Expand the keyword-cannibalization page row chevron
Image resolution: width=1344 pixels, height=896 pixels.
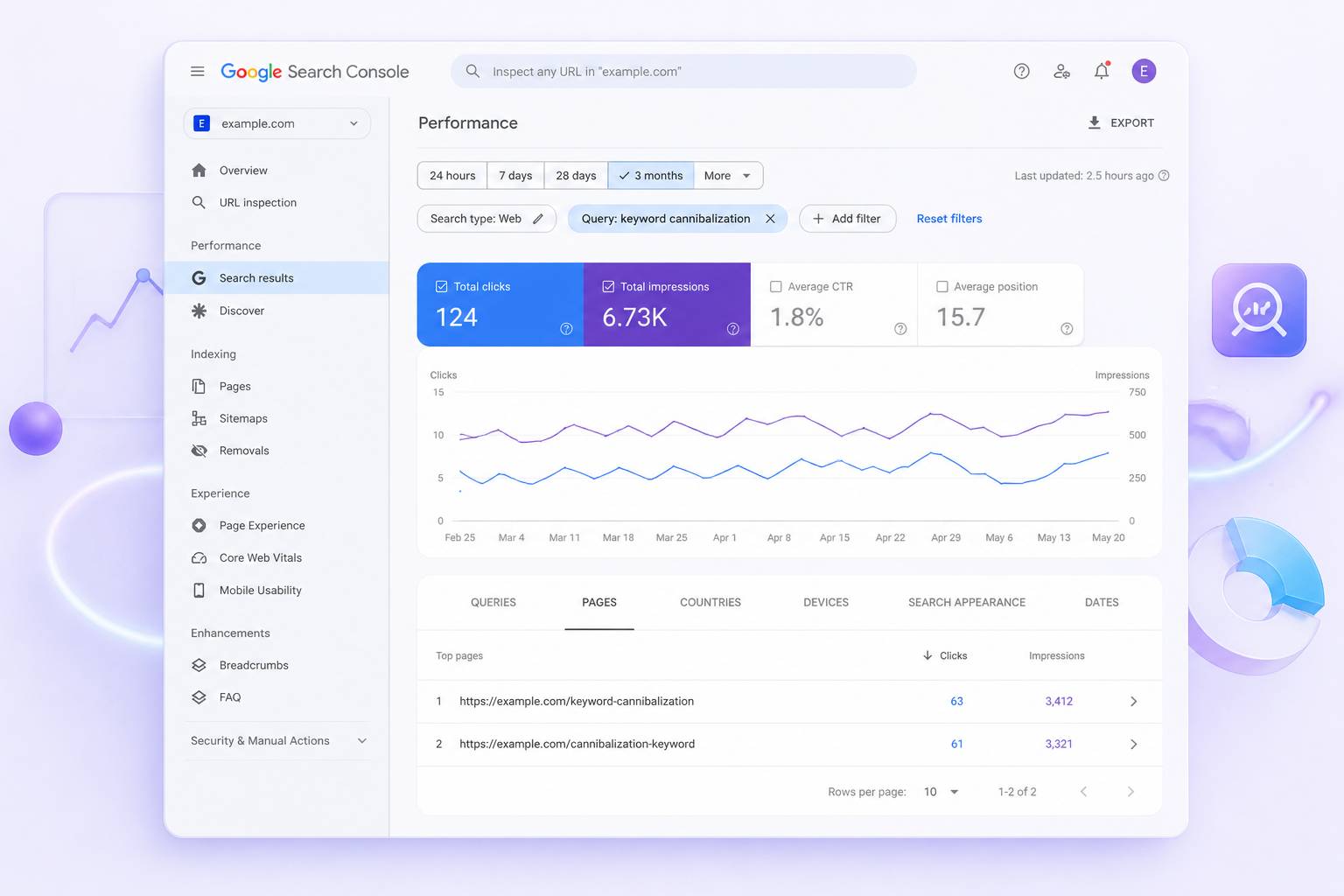click(1133, 702)
